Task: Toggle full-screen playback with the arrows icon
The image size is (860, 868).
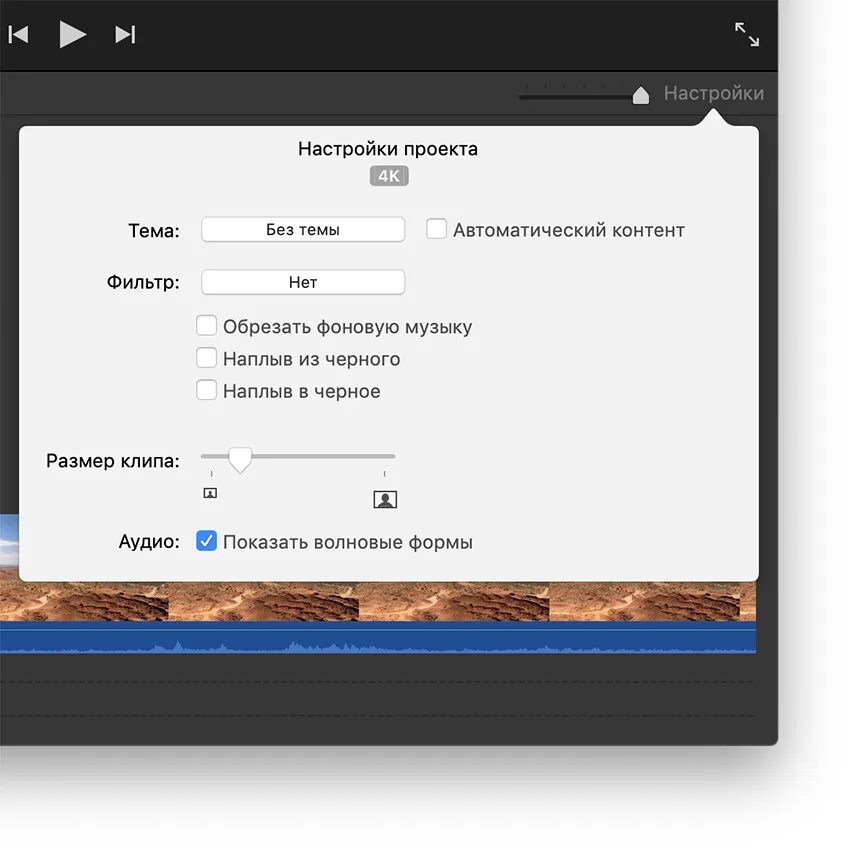Action: pyautogui.click(x=747, y=34)
